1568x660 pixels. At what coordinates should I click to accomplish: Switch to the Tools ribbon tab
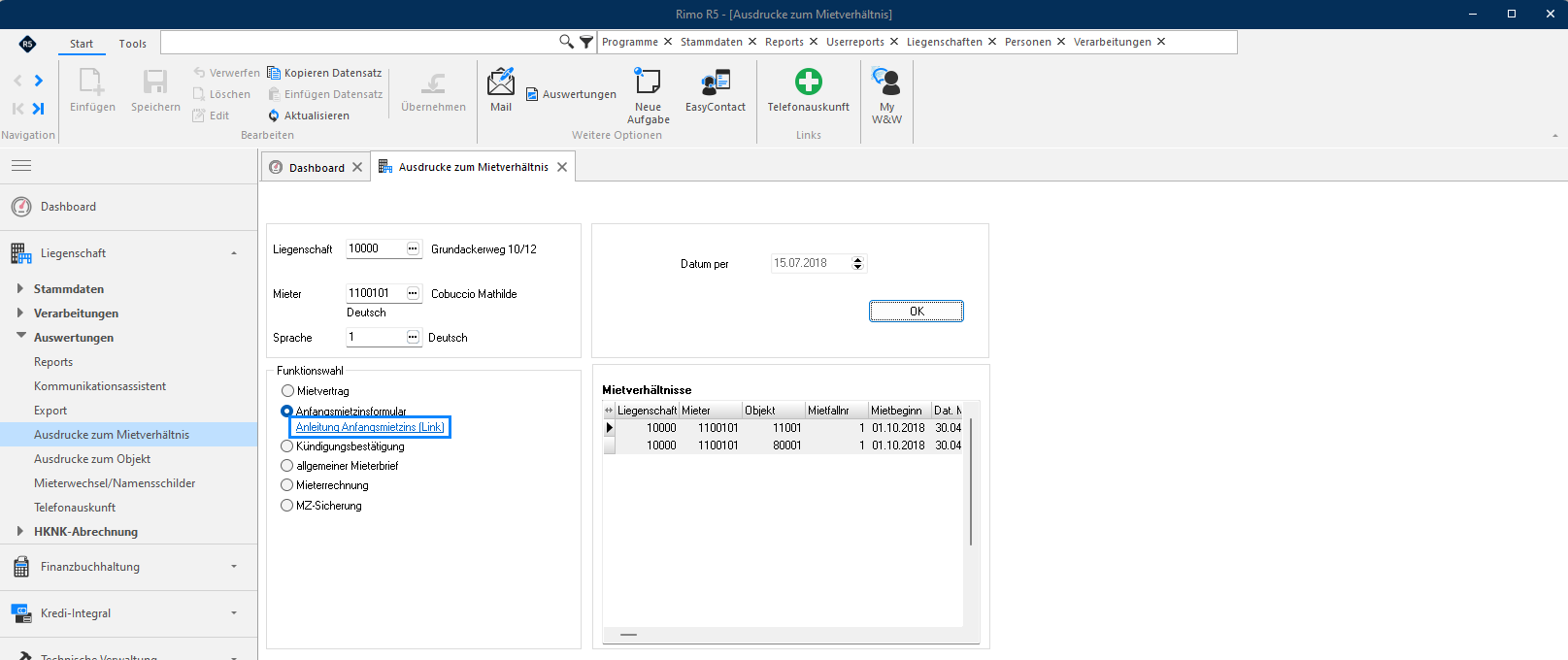[133, 44]
